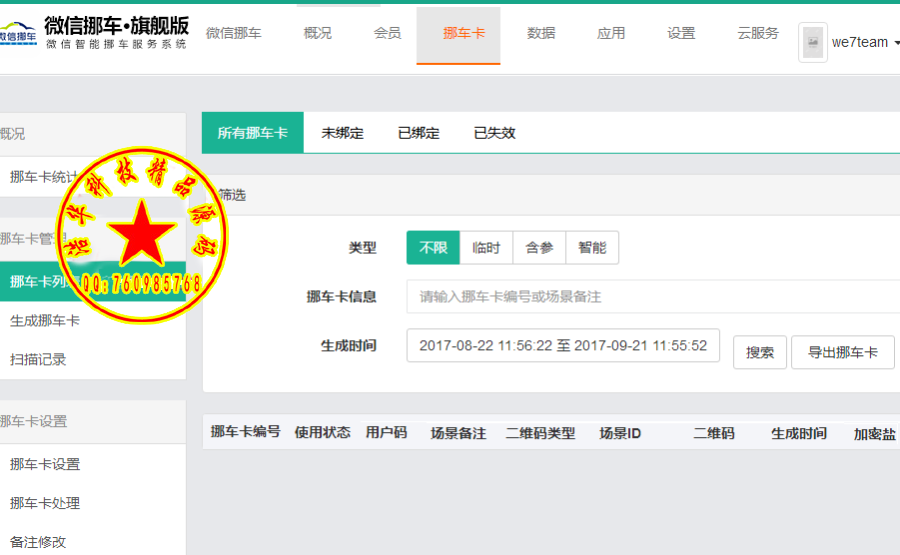
Task: Select the 含参 type filter
Action: point(539,247)
